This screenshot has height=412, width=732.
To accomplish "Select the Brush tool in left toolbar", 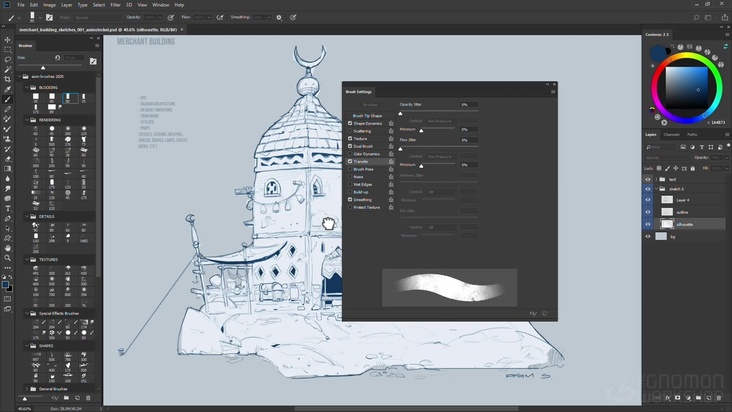I will tap(7, 99).
